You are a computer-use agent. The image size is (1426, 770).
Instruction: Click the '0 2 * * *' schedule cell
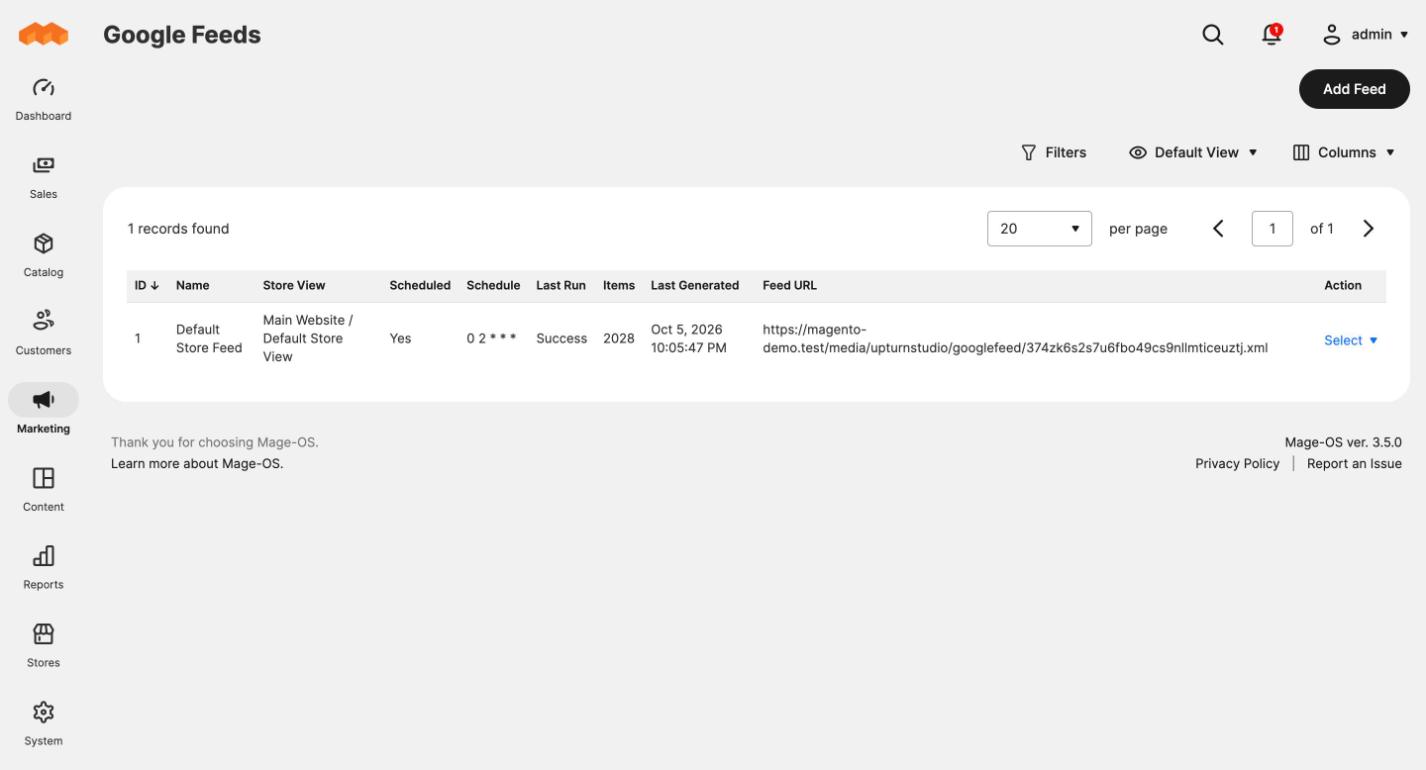(x=492, y=338)
